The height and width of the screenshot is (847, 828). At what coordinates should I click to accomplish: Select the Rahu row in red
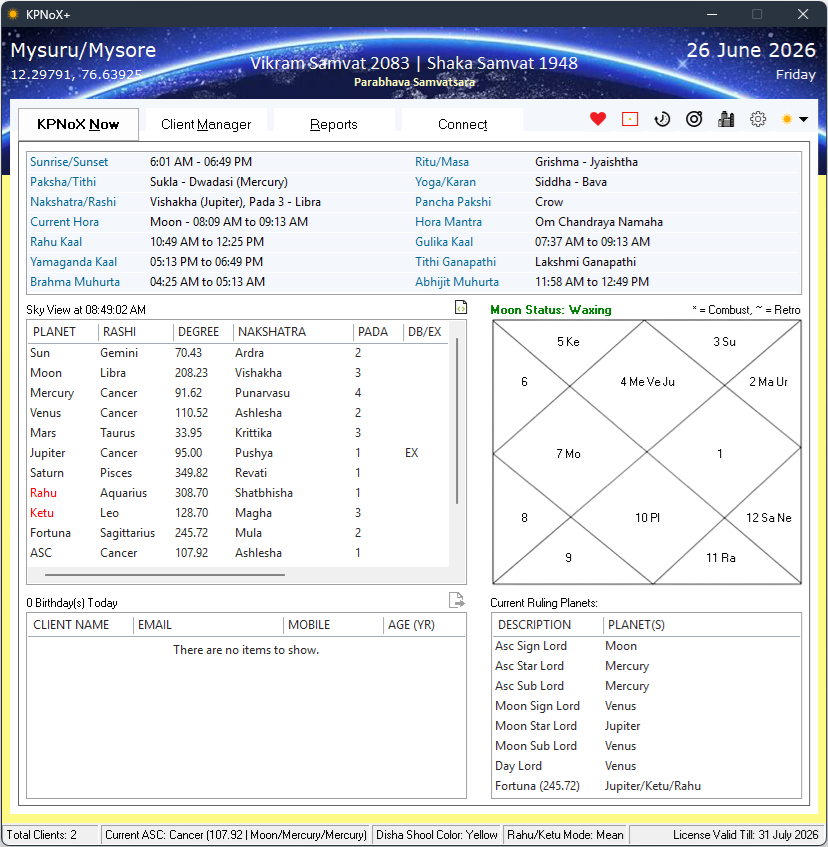pyautogui.click(x=238, y=493)
